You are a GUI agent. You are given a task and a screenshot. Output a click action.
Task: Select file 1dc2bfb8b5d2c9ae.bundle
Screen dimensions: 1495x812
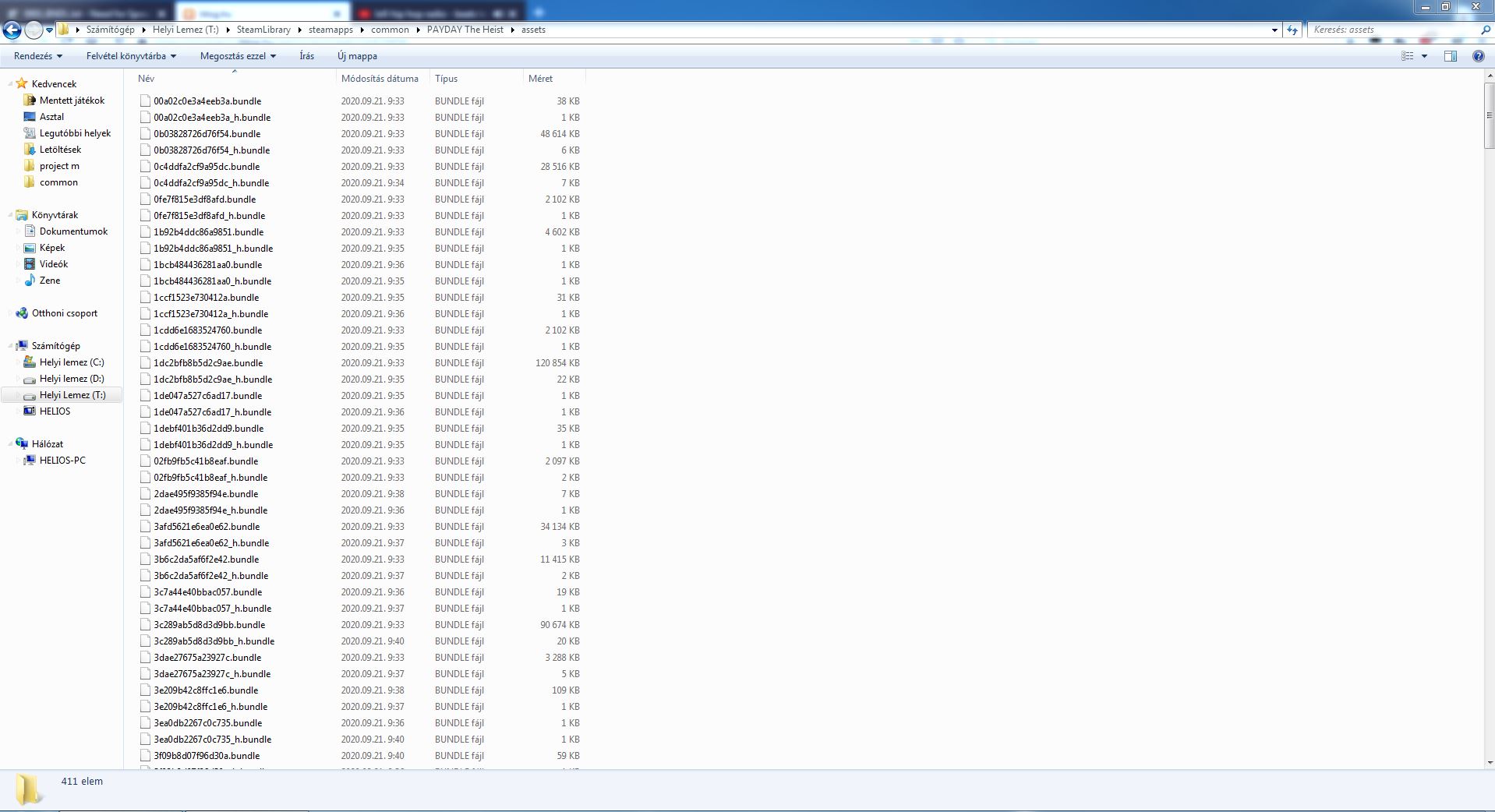pyautogui.click(x=208, y=363)
